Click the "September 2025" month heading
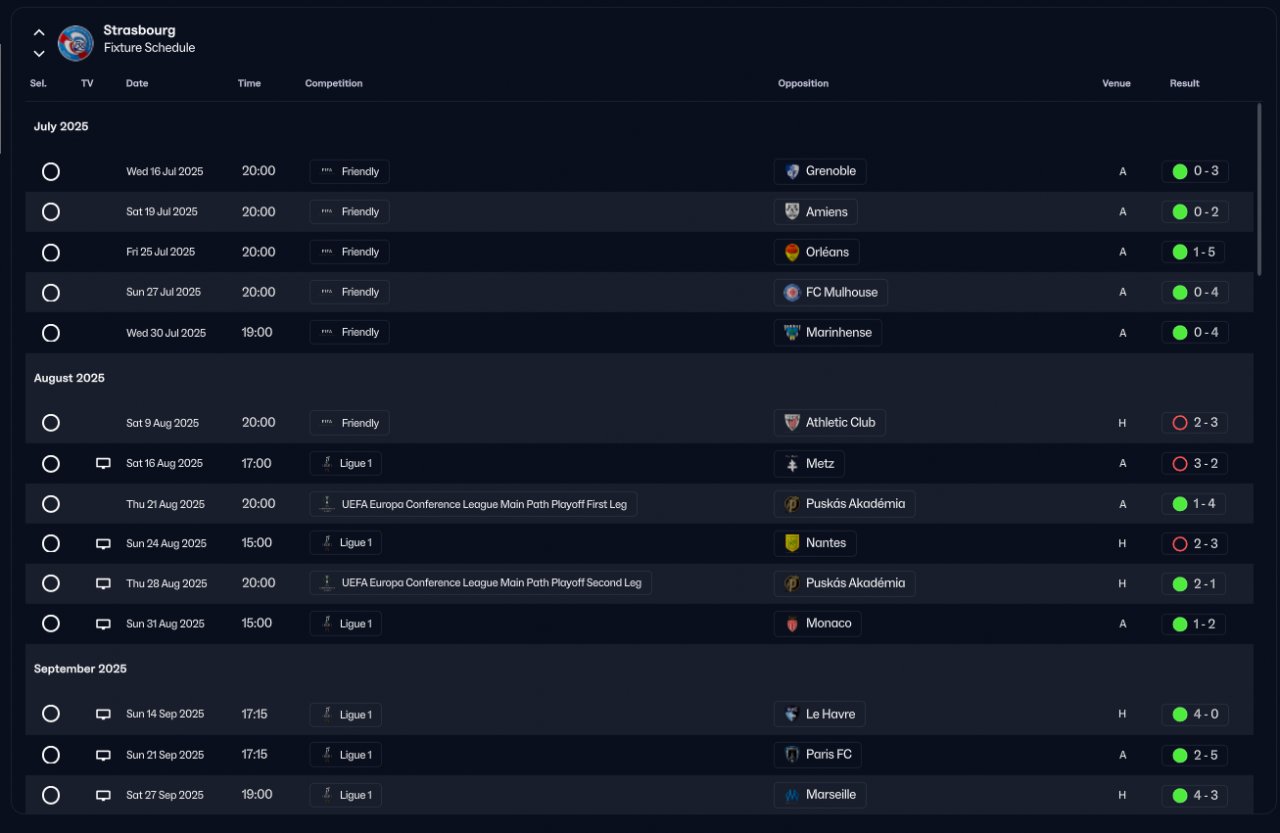The width and height of the screenshot is (1280, 833). (80, 669)
